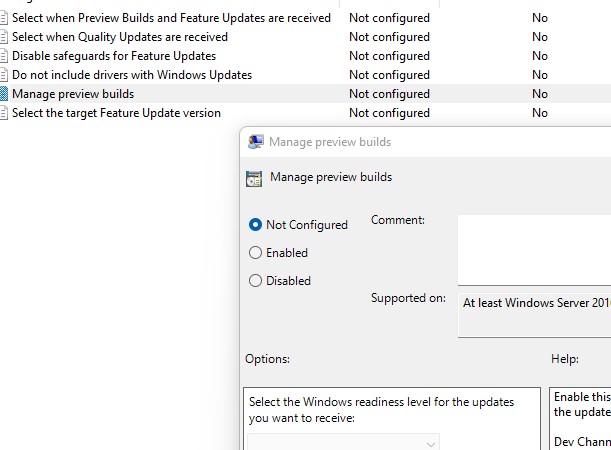Click icon for Do not include drivers policy
The width and height of the screenshot is (611, 450).
4,75
